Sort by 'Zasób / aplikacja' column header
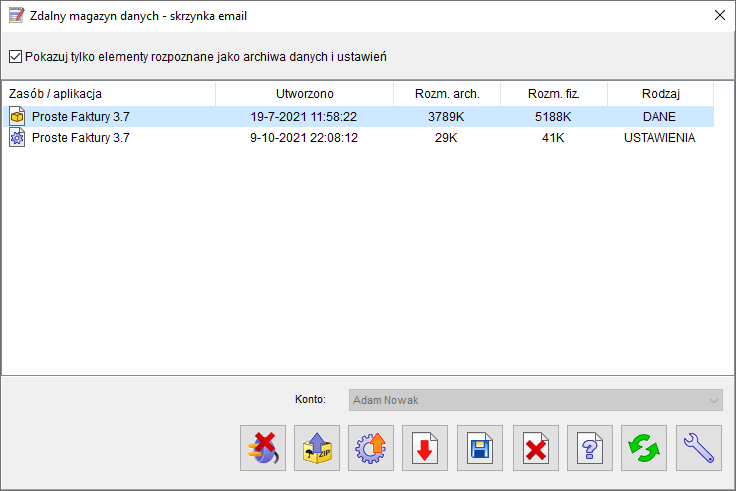 pos(109,94)
